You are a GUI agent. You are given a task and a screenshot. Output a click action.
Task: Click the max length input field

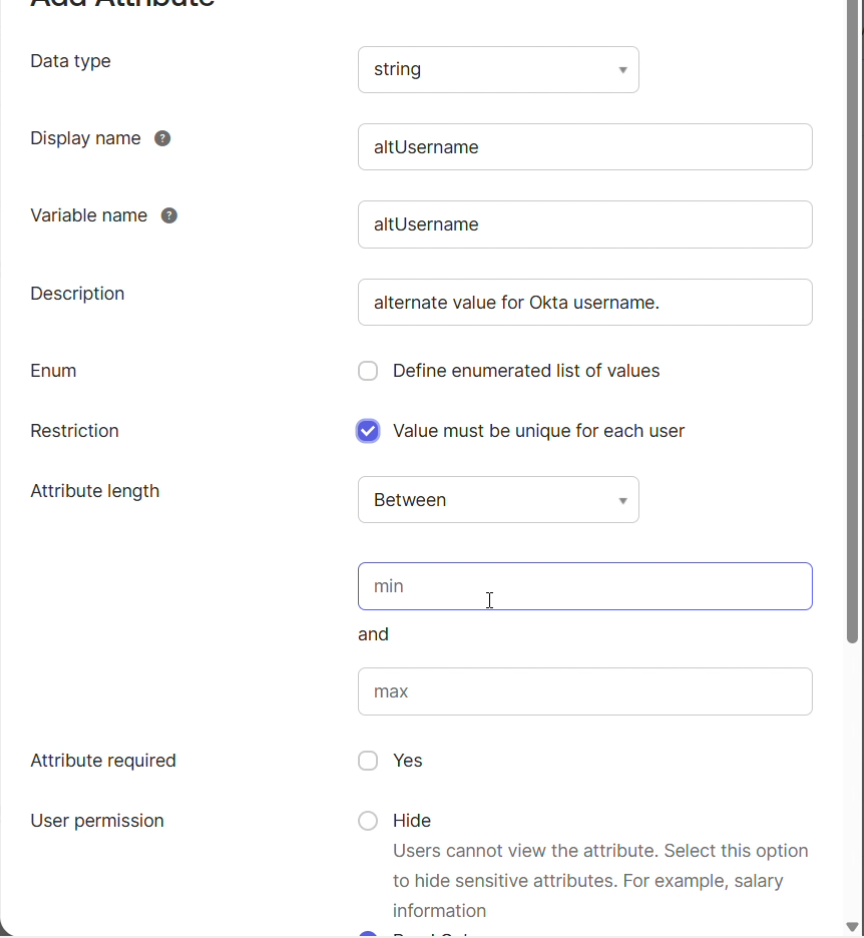[585, 692]
